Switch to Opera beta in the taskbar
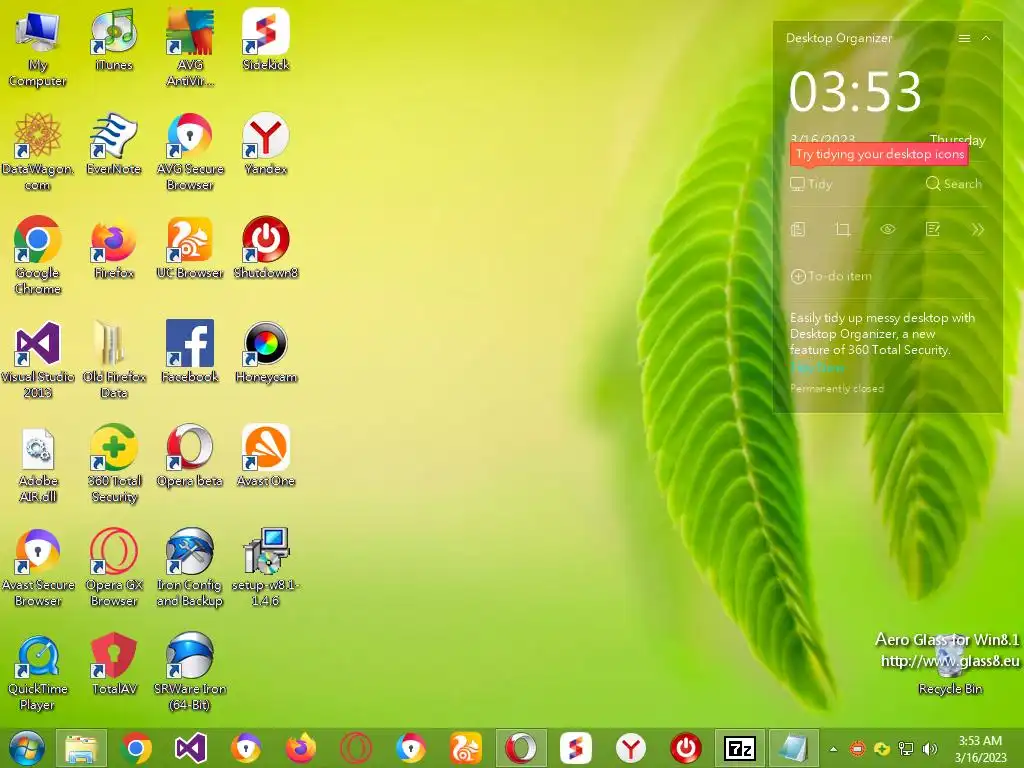Image resolution: width=1024 pixels, height=768 pixels. pyautogui.click(x=520, y=748)
